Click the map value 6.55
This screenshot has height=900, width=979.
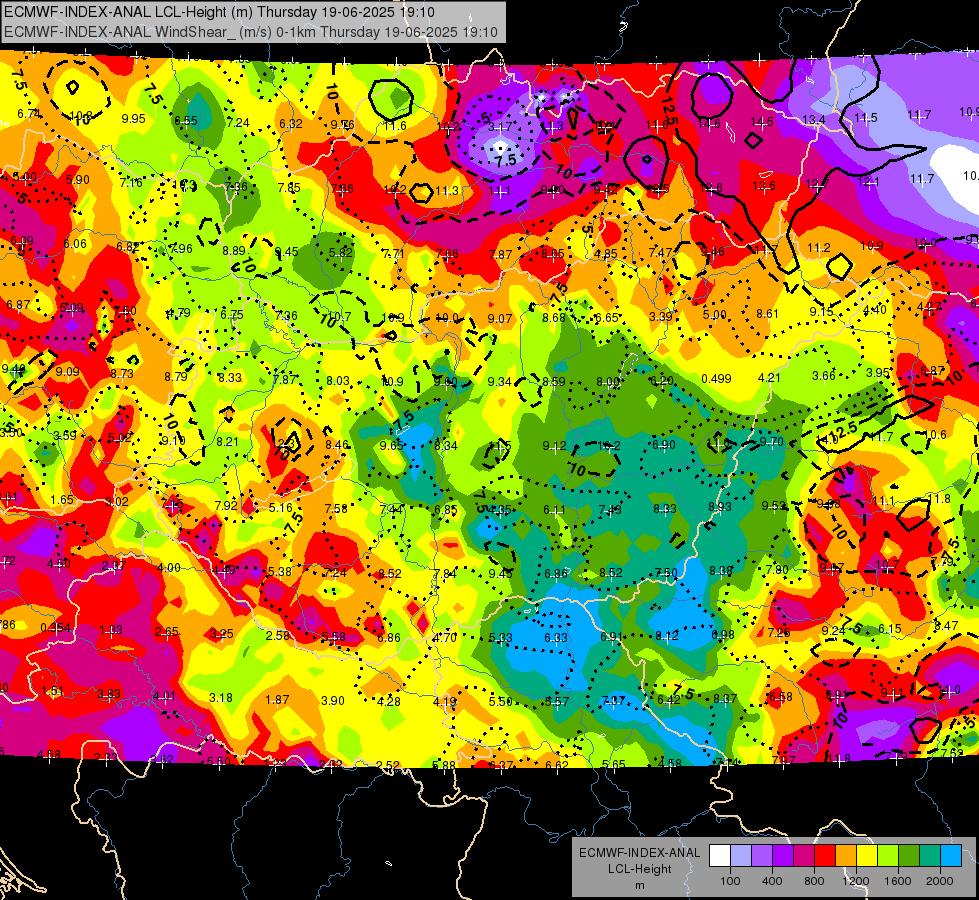(186, 121)
